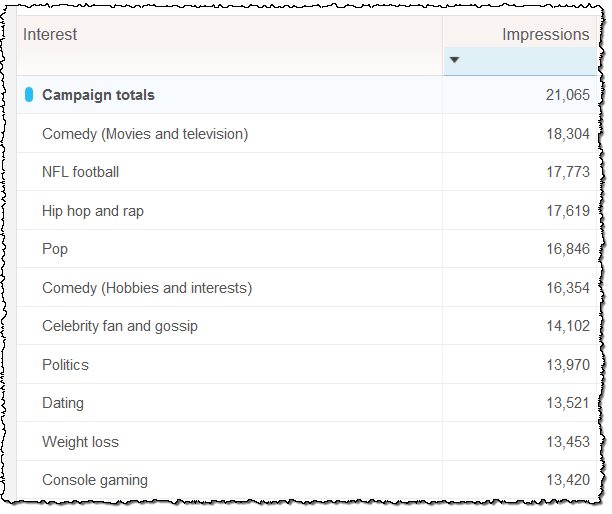Click NFL football's 17,773 impressions cell
Image resolution: width=612 pixels, height=514 pixels.
coord(567,172)
